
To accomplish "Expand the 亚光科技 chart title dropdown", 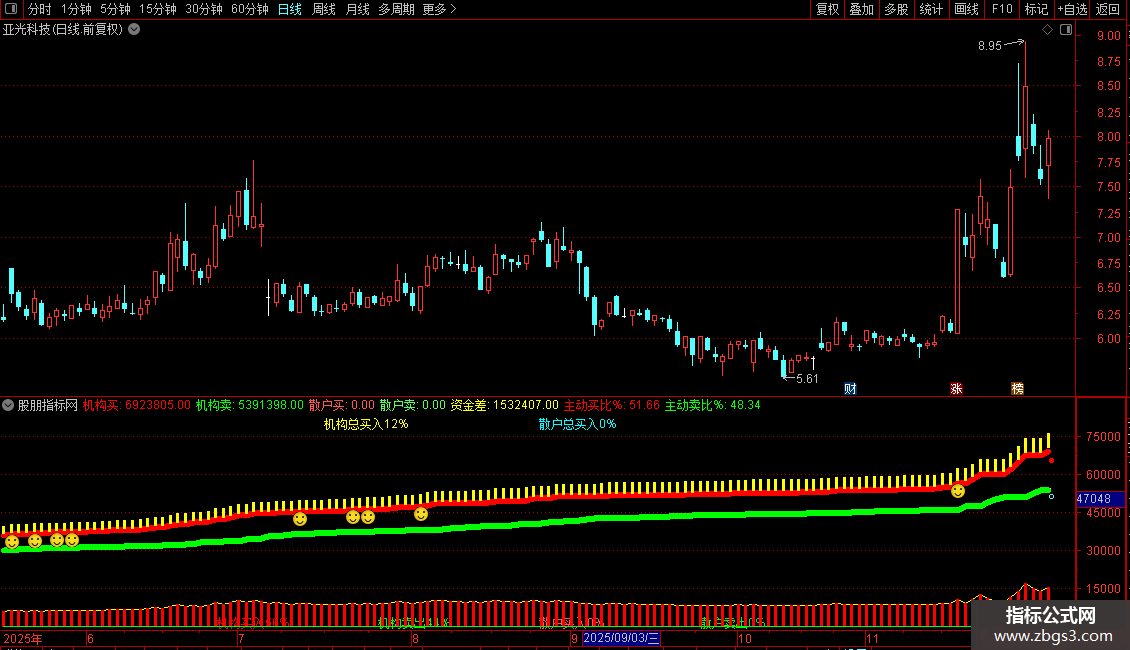I will coord(135,29).
